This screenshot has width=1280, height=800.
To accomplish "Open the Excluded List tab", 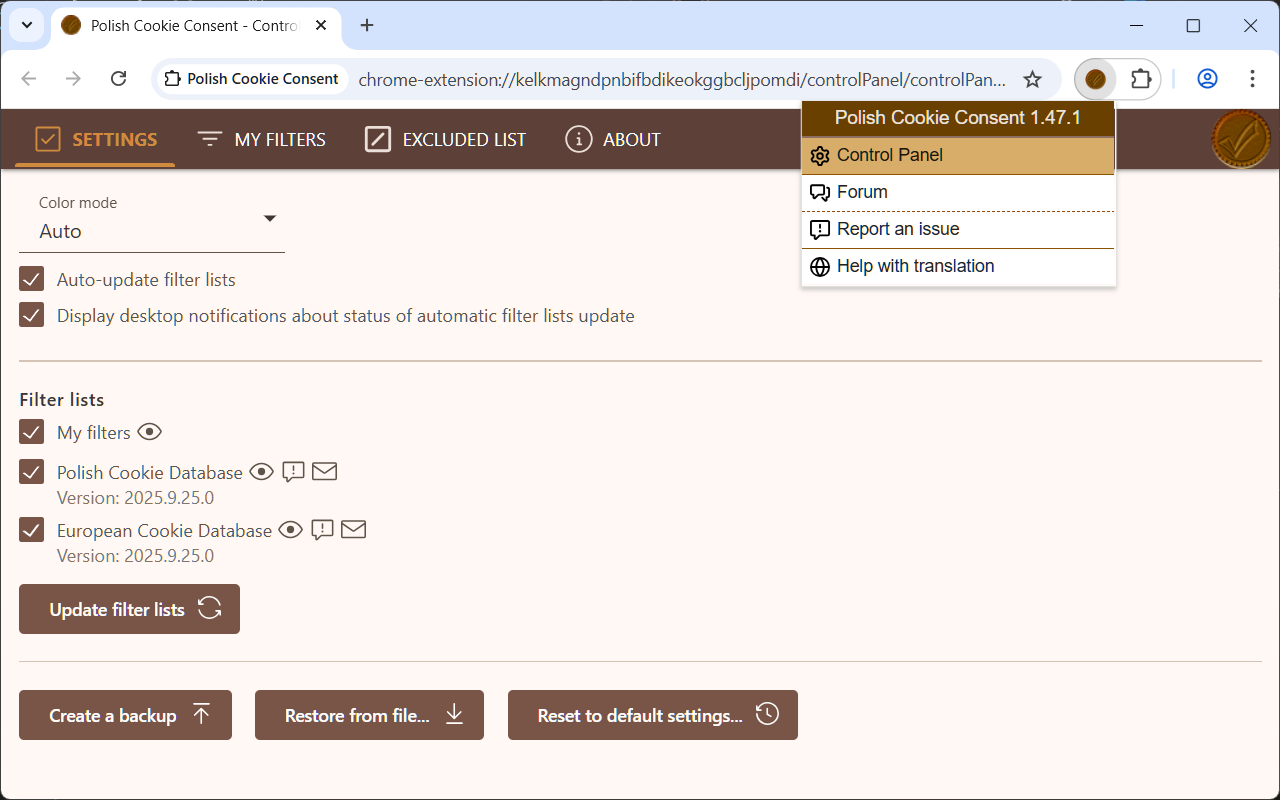I will pos(445,139).
